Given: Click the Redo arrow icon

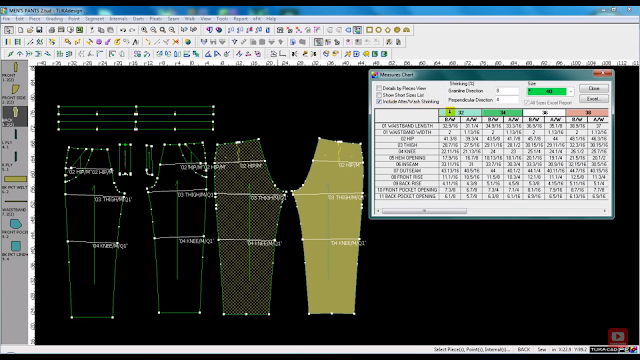Looking at the screenshot, I should (x=132, y=30).
